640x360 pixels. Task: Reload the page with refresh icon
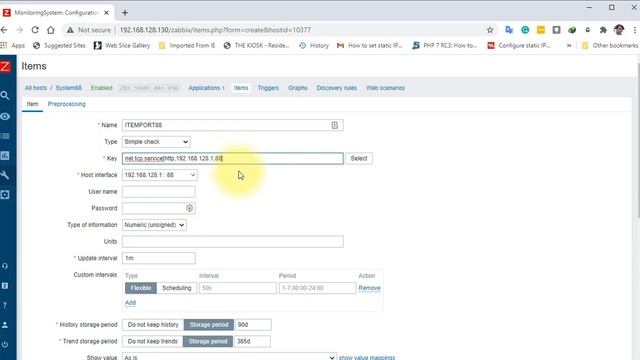tap(35, 30)
